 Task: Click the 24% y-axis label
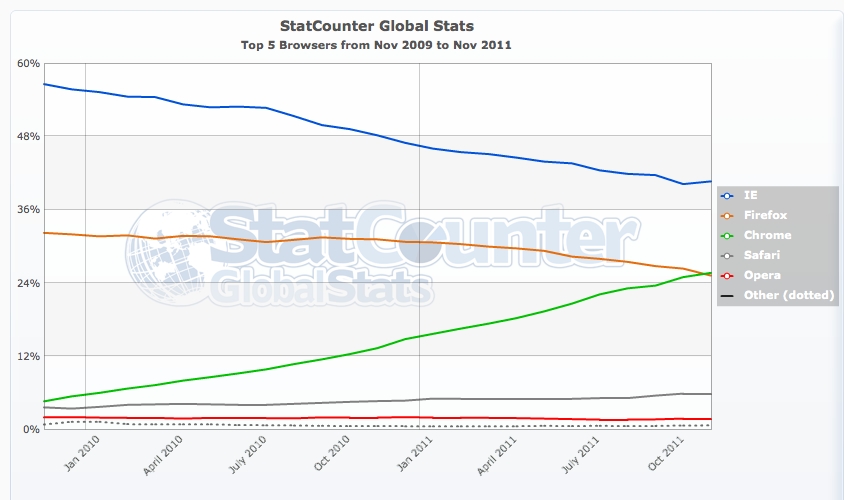click(x=28, y=283)
